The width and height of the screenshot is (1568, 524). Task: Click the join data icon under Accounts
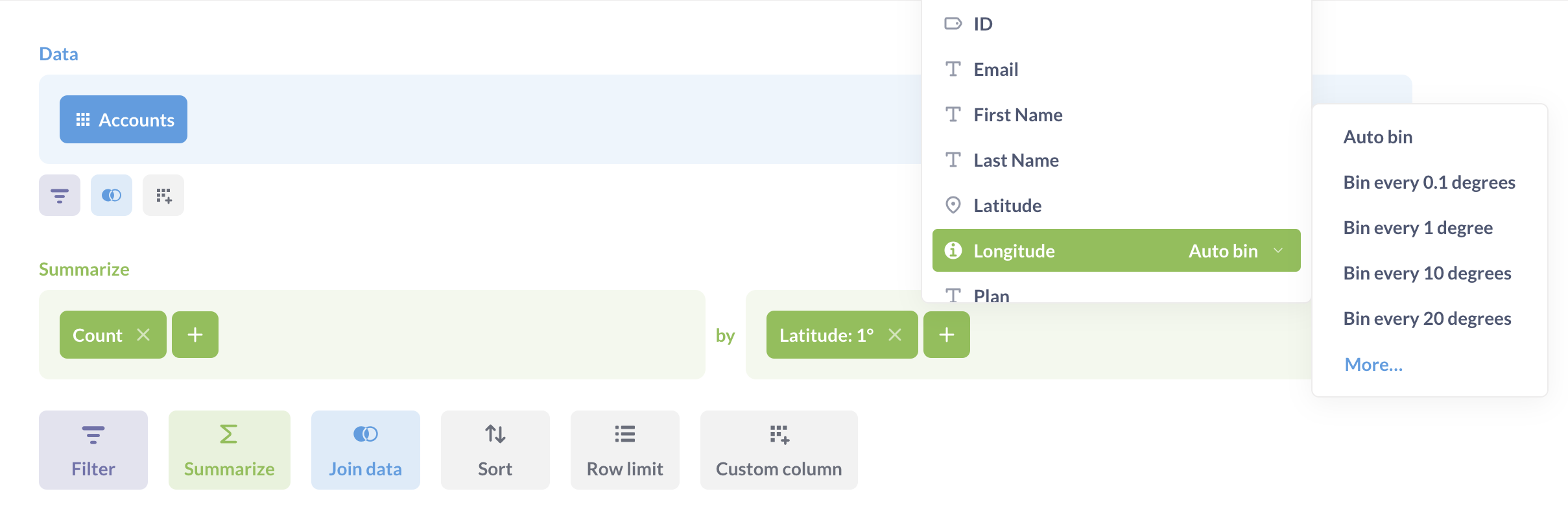pyautogui.click(x=111, y=195)
